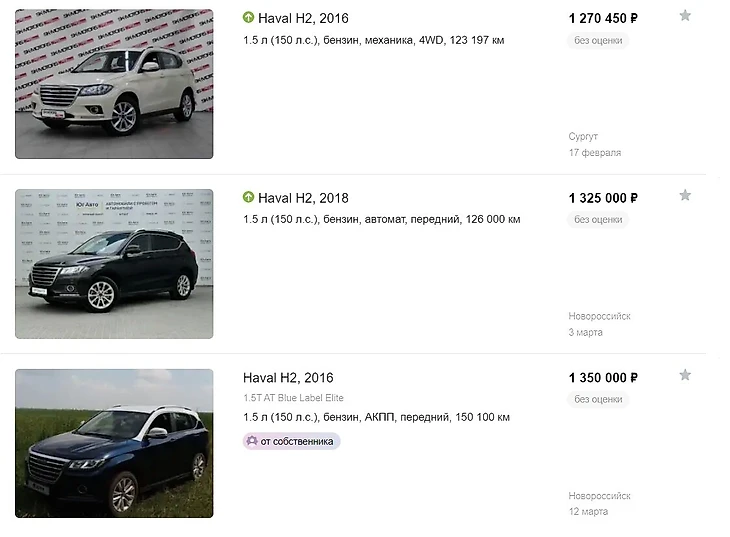Add the 1 325 000 ₽ listing to favorites
Image resolution: width=730 pixels, height=537 pixels.
(685, 195)
